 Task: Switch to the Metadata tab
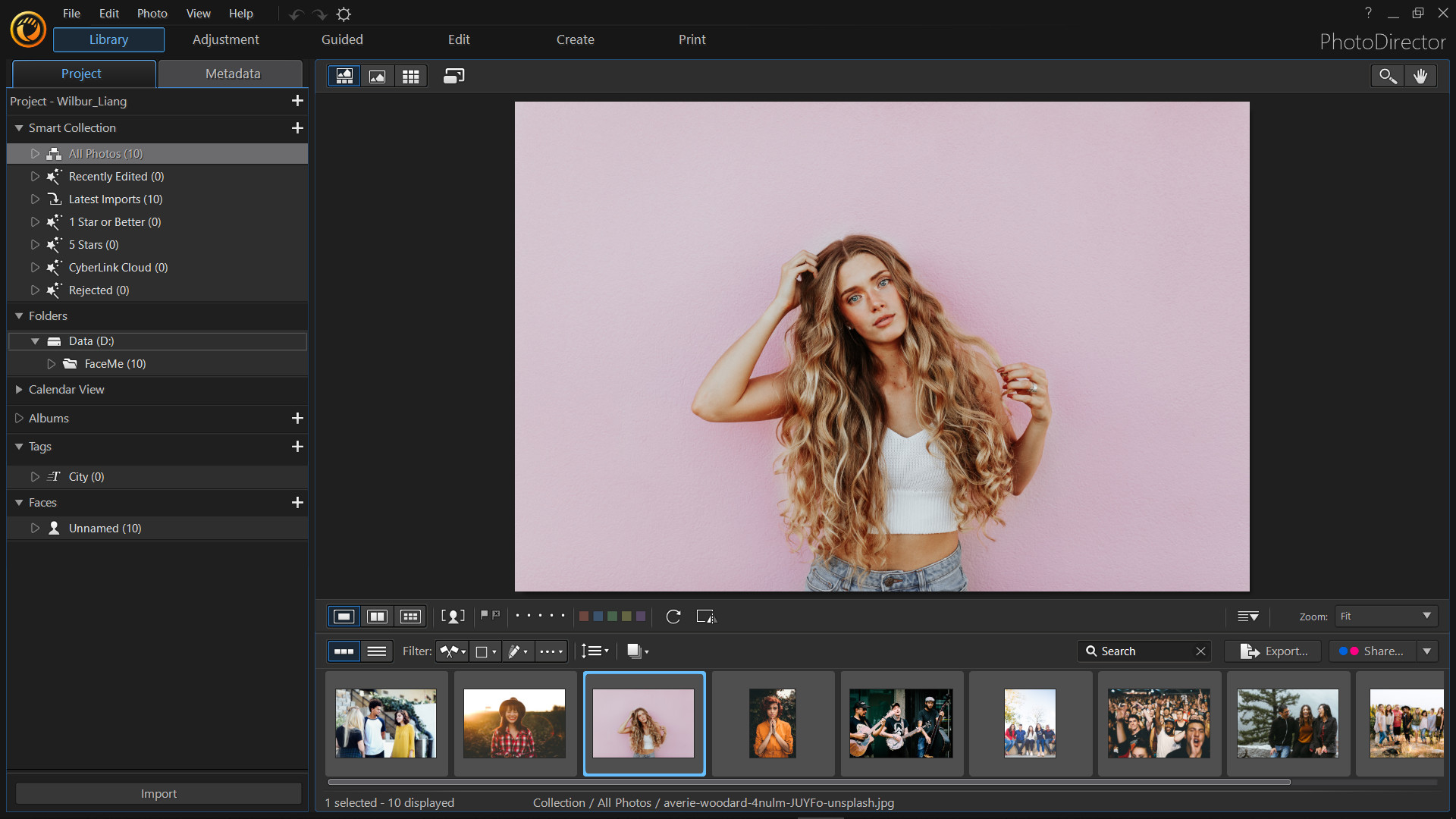point(231,74)
